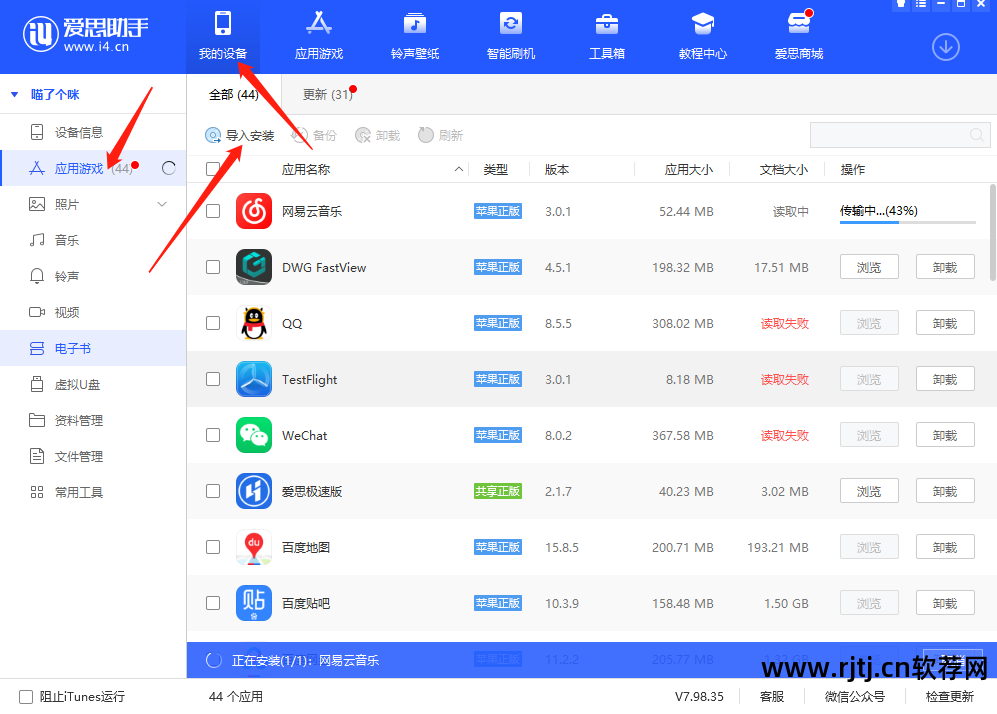Click the 网易云音乐 app icon

coord(254,211)
